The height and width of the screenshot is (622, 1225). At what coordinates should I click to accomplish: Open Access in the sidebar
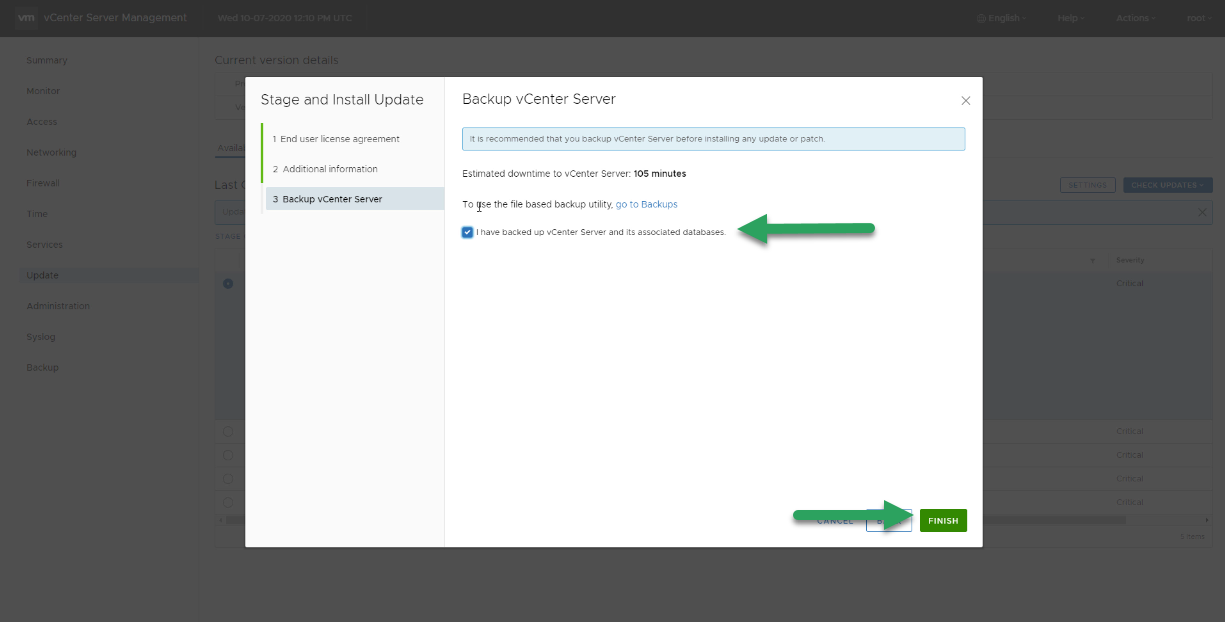pos(42,122)
